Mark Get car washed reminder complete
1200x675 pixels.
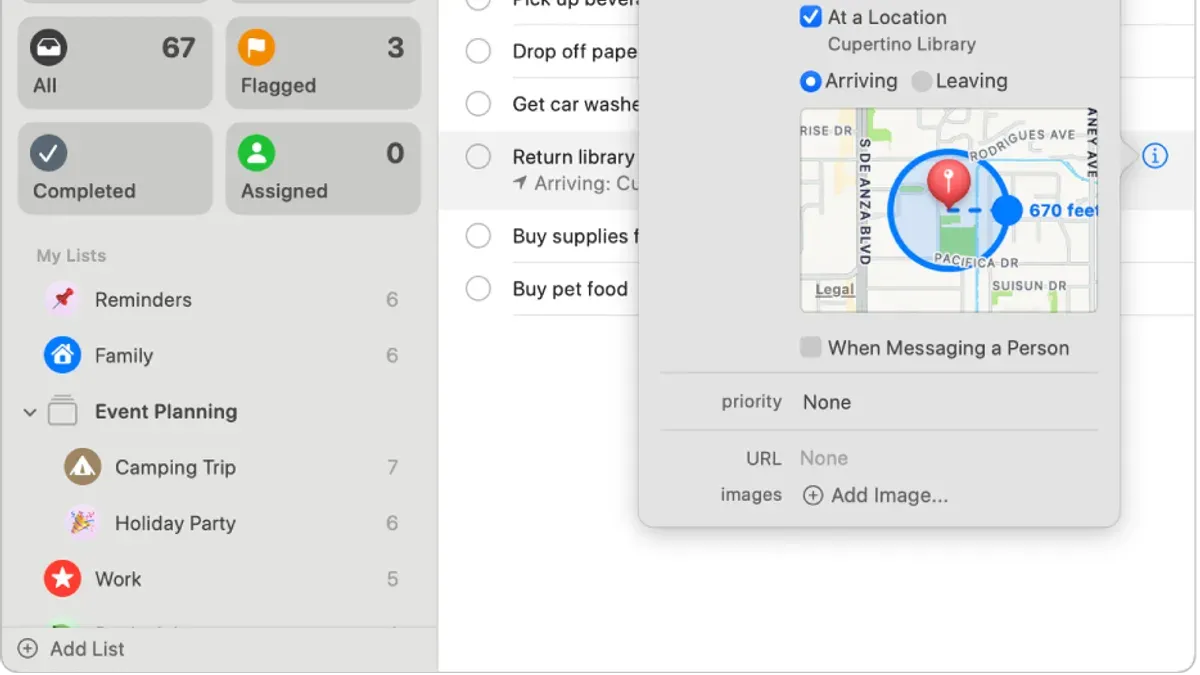coord(479,104)
